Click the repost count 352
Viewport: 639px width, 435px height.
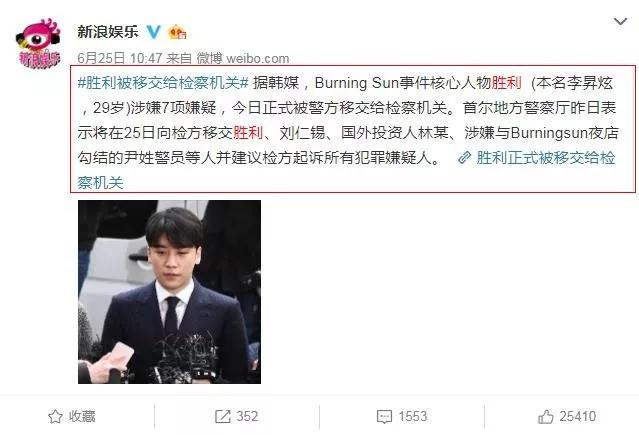click(247, 417)
